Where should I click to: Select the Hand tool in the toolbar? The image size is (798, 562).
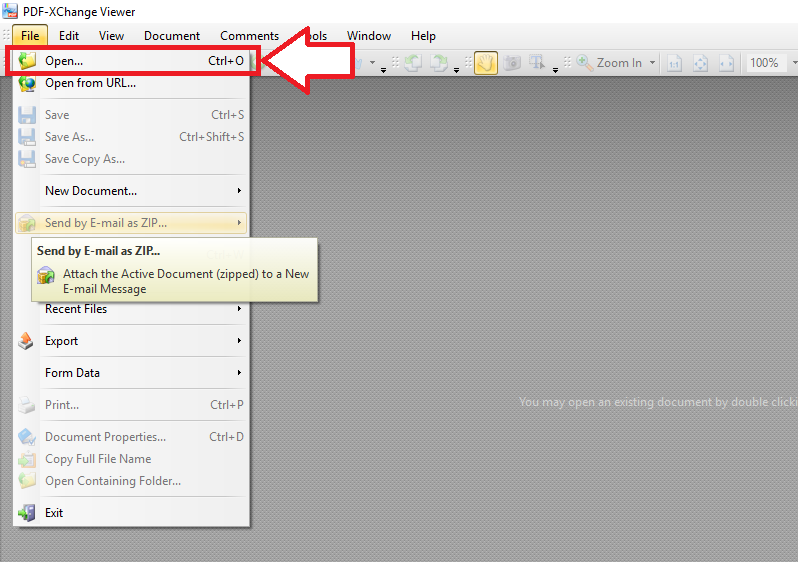coord(486,63)
